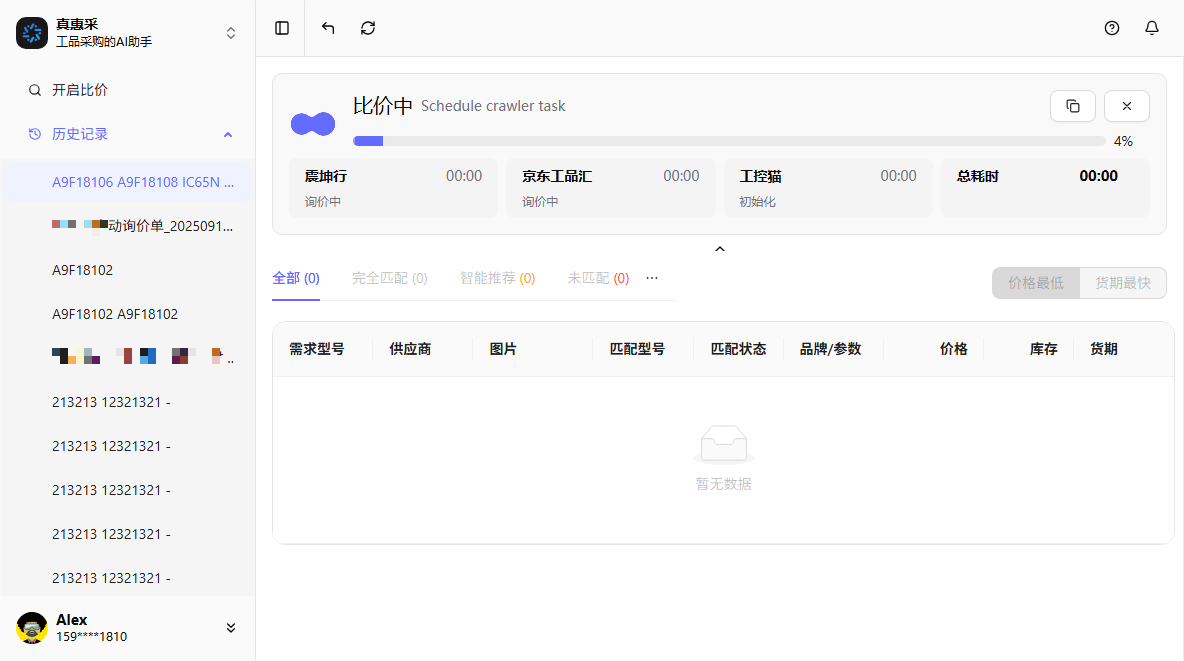
Task: Switch to the 完全匹配 tab
Action: tap(389, 278)
